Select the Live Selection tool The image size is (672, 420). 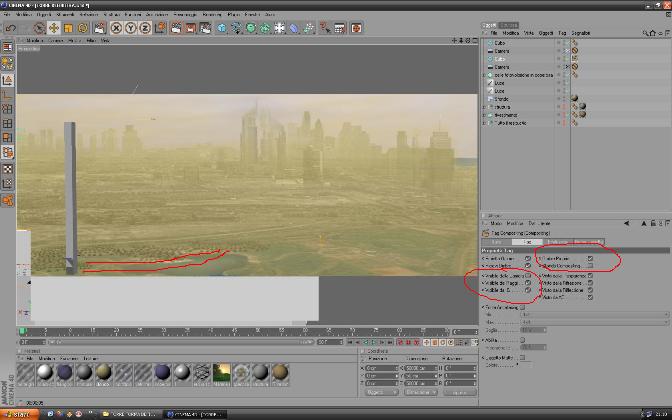39,28
